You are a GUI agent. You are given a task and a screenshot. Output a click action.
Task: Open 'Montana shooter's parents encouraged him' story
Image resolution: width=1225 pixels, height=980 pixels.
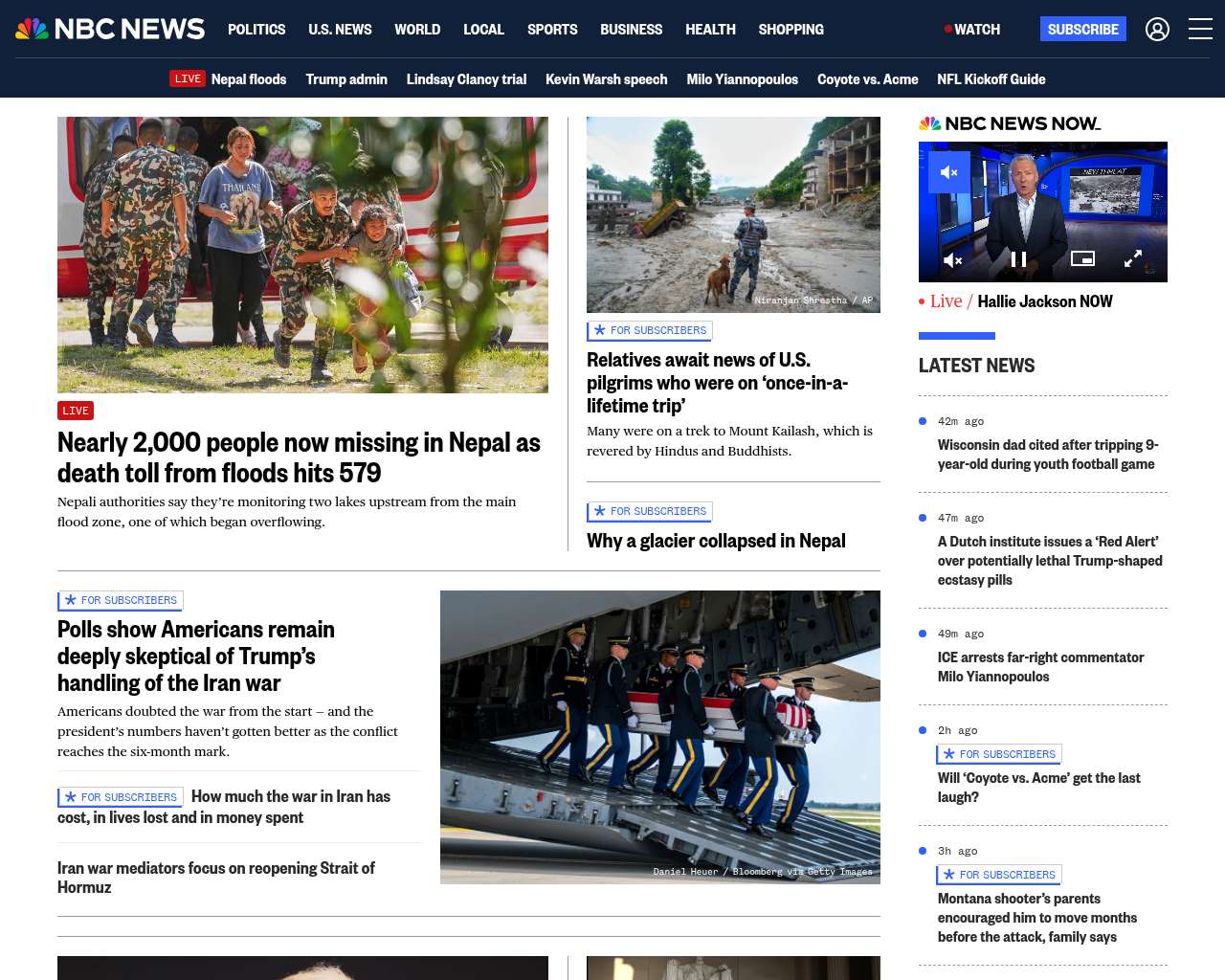click(1037, 918)
